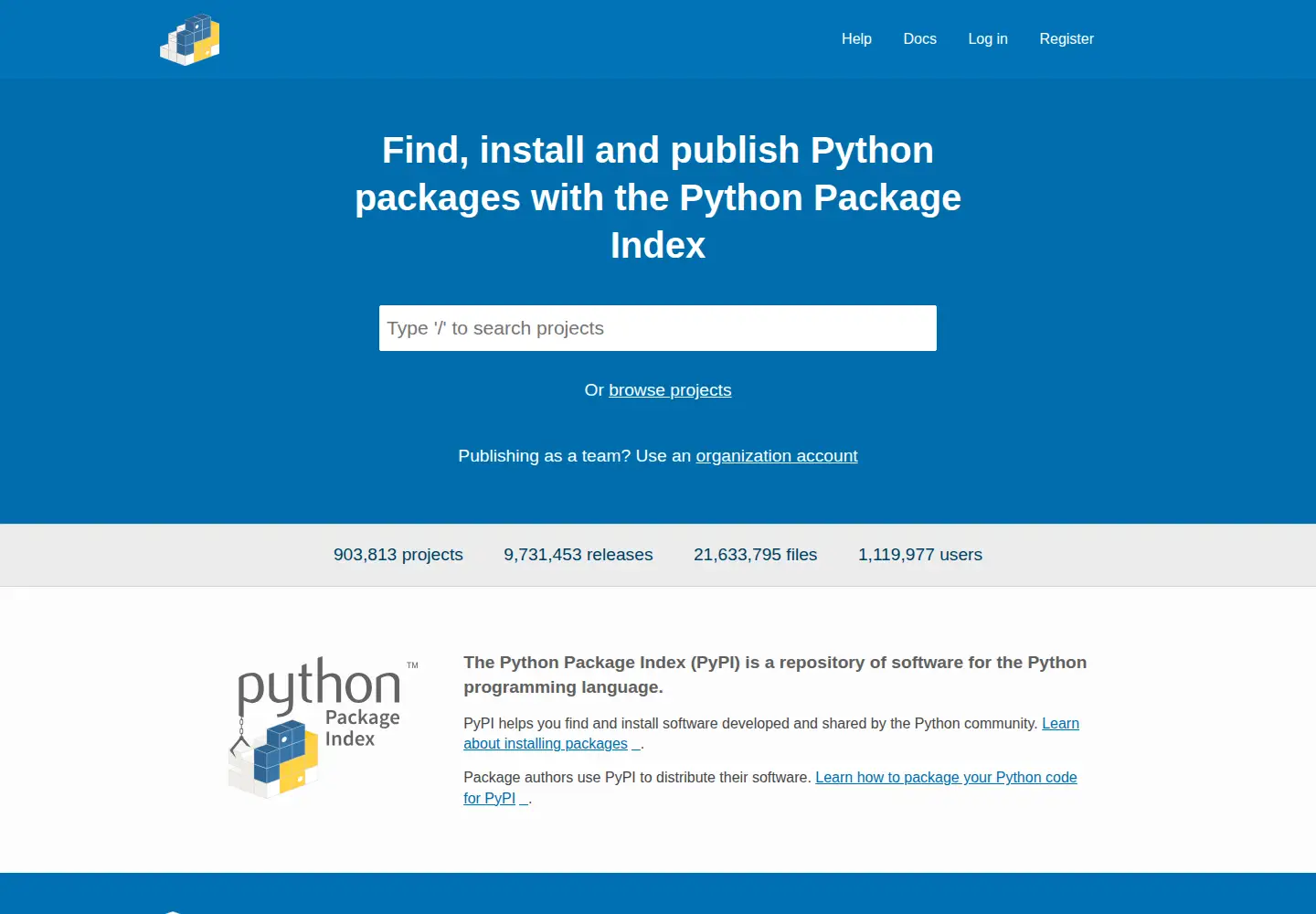Go to Log in
1316x914 pixels.
[x=988, y=38]
